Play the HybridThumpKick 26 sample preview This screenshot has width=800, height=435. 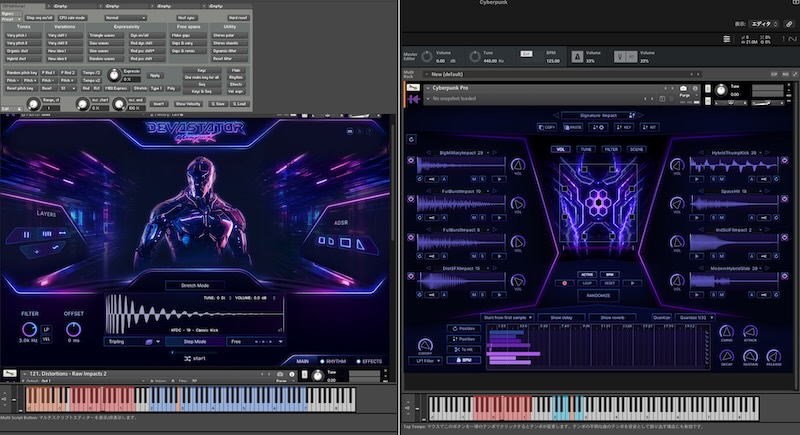tap(696, 179)
